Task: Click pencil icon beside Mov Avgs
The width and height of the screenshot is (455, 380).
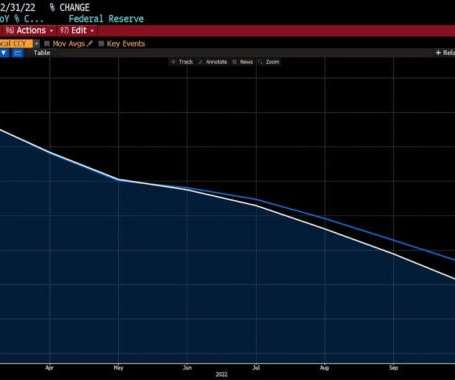Action: pos(90,44)
